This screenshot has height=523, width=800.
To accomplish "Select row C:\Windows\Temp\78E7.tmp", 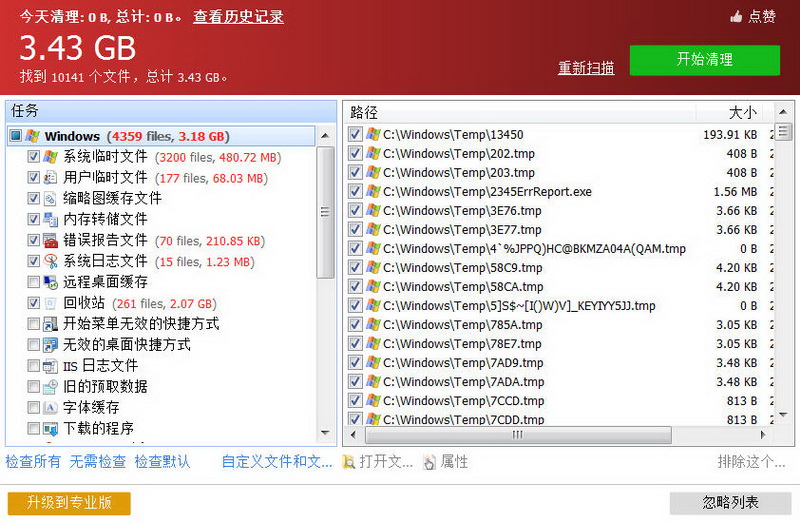I will [559, 343].
